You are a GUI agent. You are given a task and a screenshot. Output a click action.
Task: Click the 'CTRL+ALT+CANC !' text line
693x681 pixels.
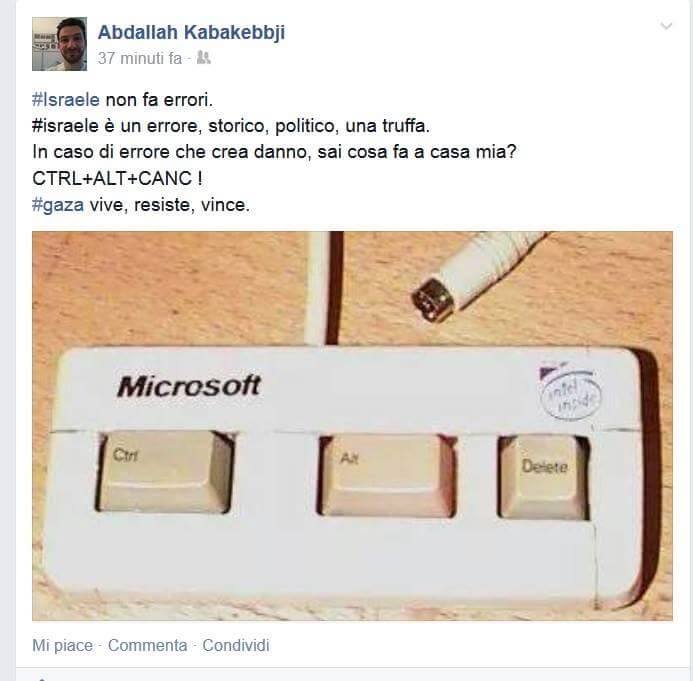[118, 179]
